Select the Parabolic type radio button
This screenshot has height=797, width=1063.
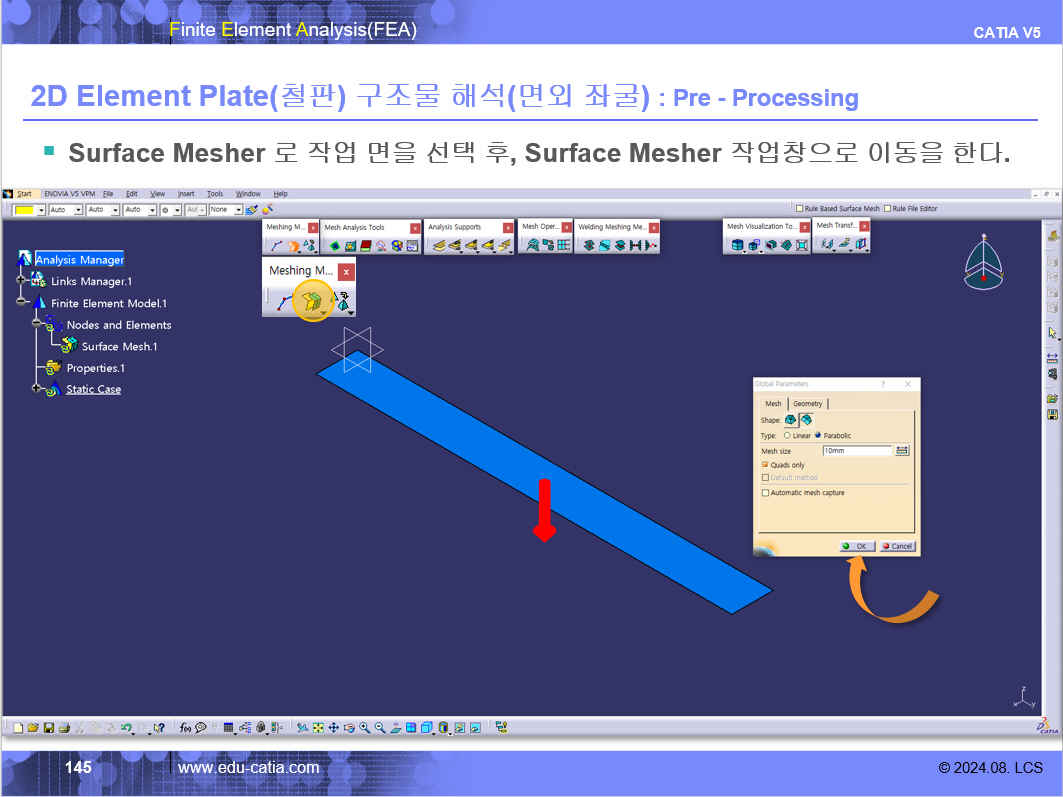818,436
